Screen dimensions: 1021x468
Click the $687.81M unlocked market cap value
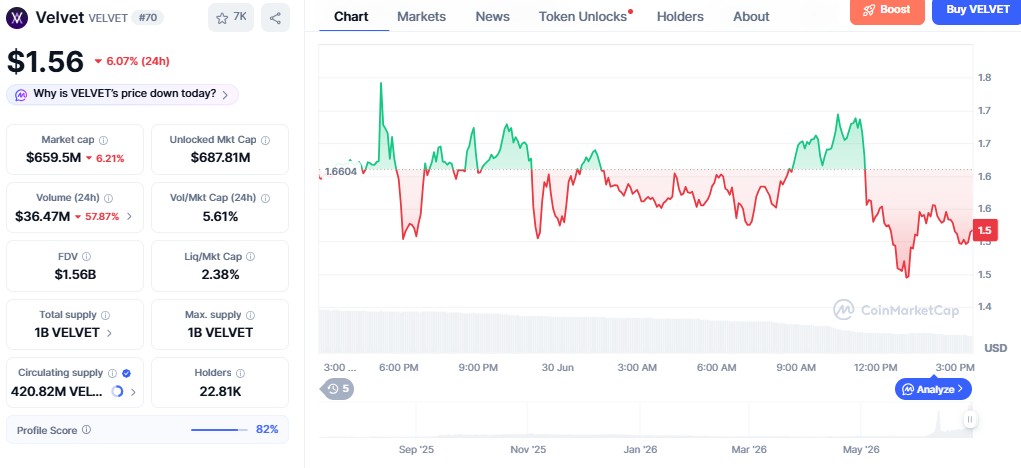220,158
